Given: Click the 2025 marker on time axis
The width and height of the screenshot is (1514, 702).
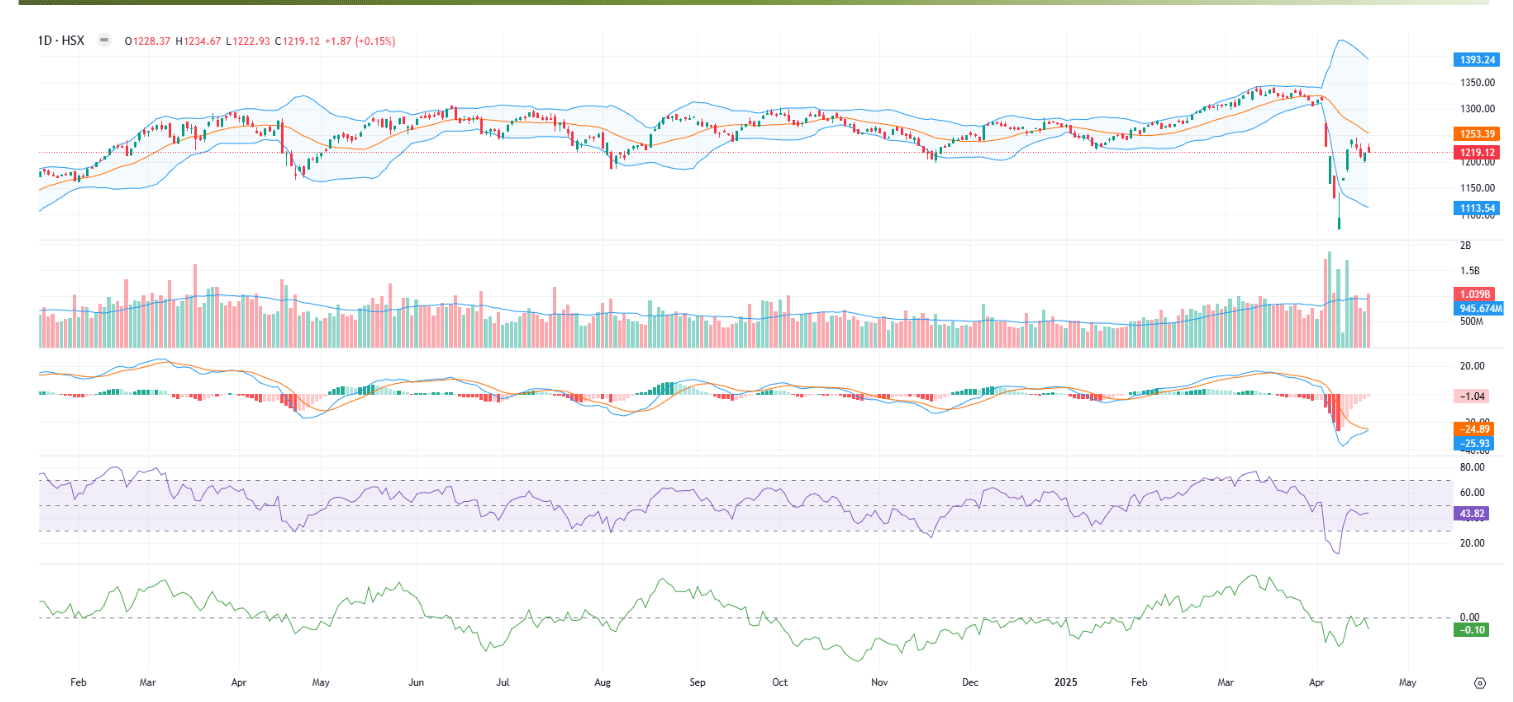Looking at the screenshot, I should click(x=1067, y=683).
